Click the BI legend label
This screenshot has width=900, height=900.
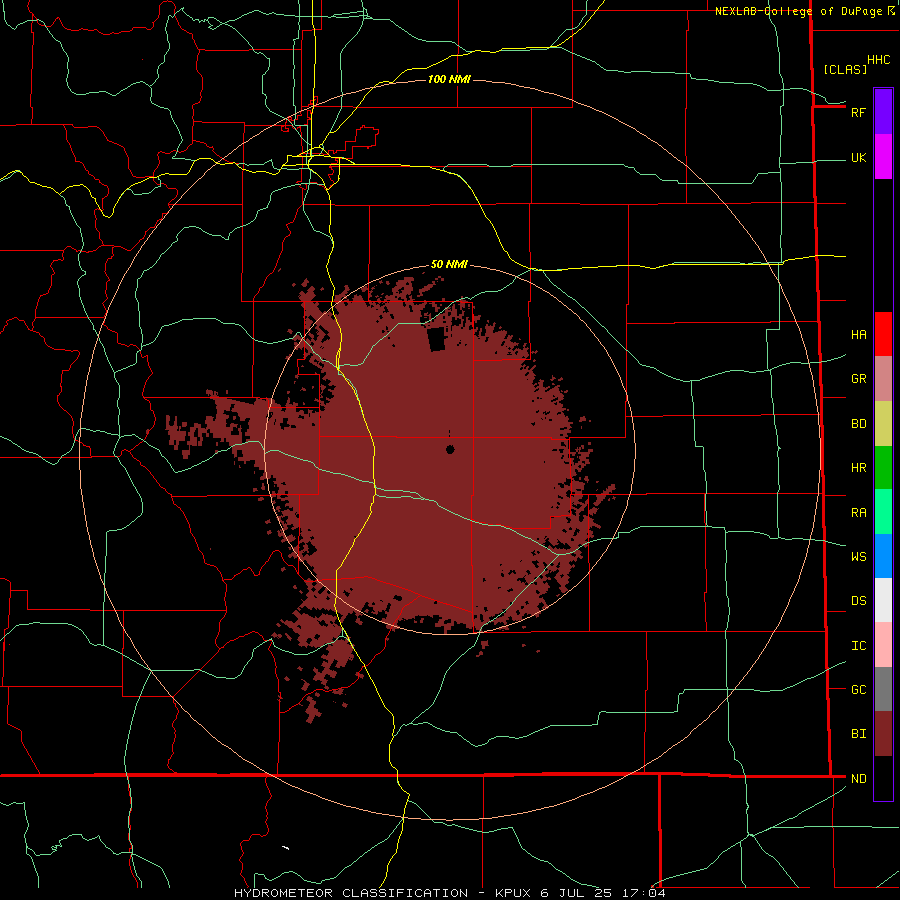[859, 734]
